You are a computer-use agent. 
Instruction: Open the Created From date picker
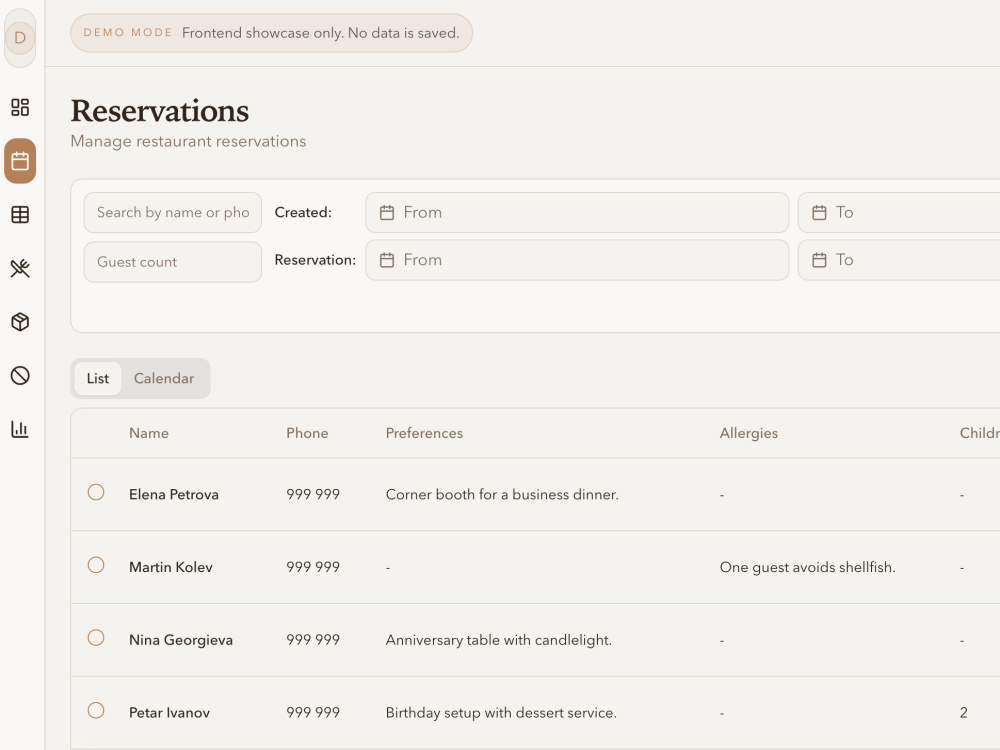coord(577,212)
